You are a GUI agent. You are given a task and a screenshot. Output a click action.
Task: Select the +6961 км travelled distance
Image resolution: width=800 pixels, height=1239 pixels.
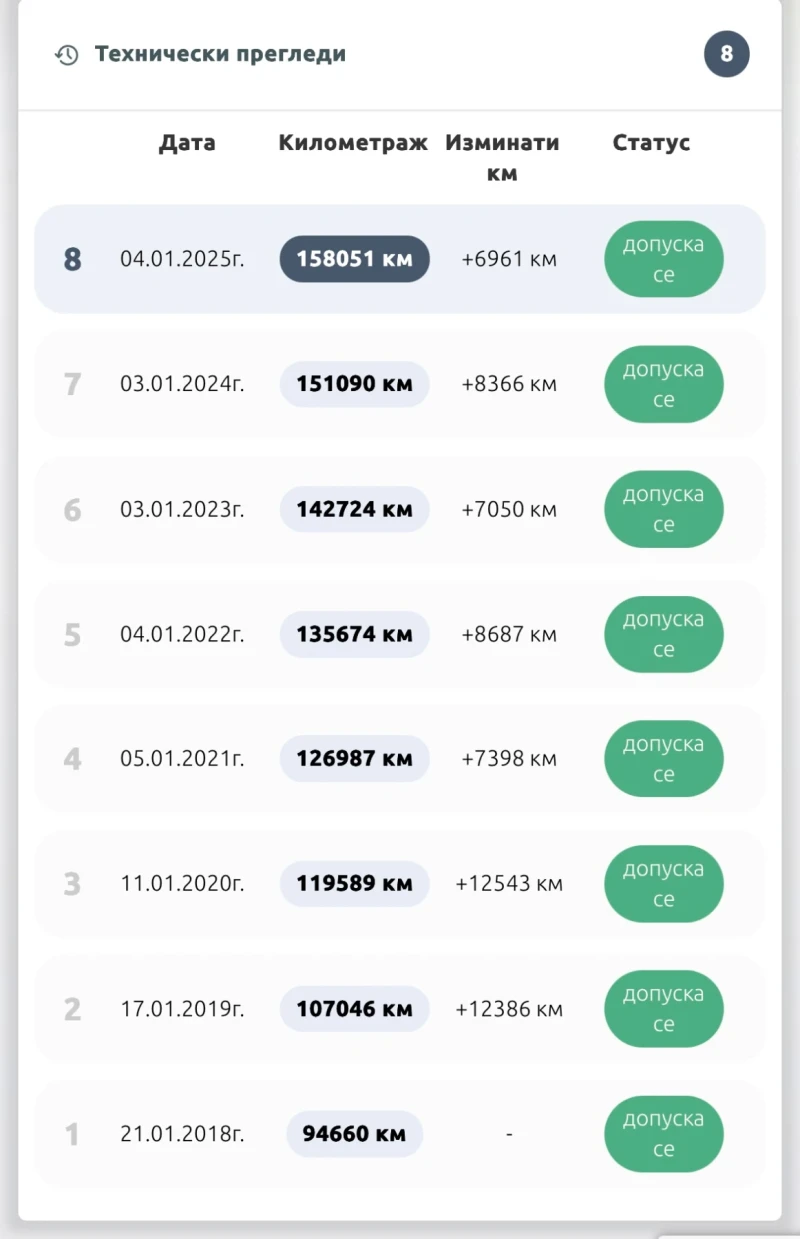pos(509,259)
